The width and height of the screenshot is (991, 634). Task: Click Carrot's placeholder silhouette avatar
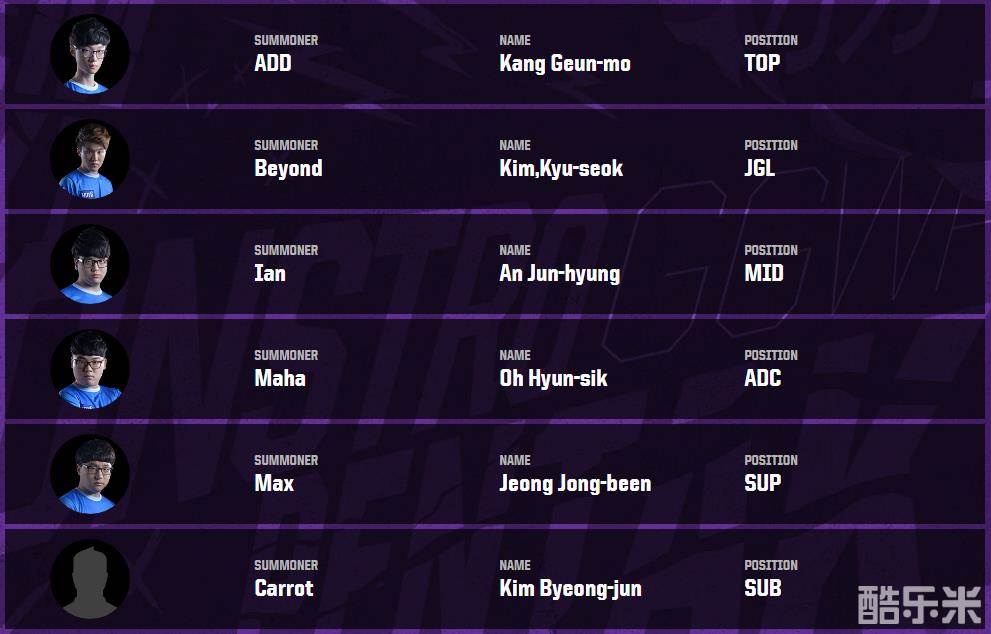90,579
